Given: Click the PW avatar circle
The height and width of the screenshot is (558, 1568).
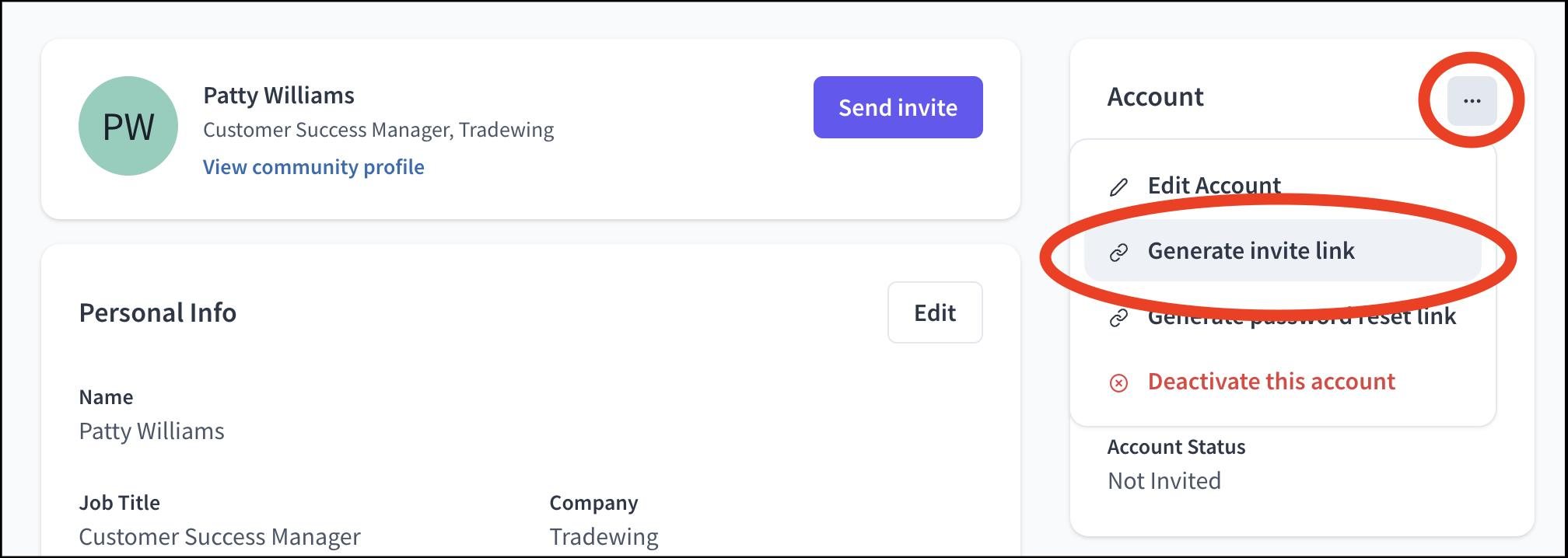Looking at the screenshot, I should (x=128, y=126).
